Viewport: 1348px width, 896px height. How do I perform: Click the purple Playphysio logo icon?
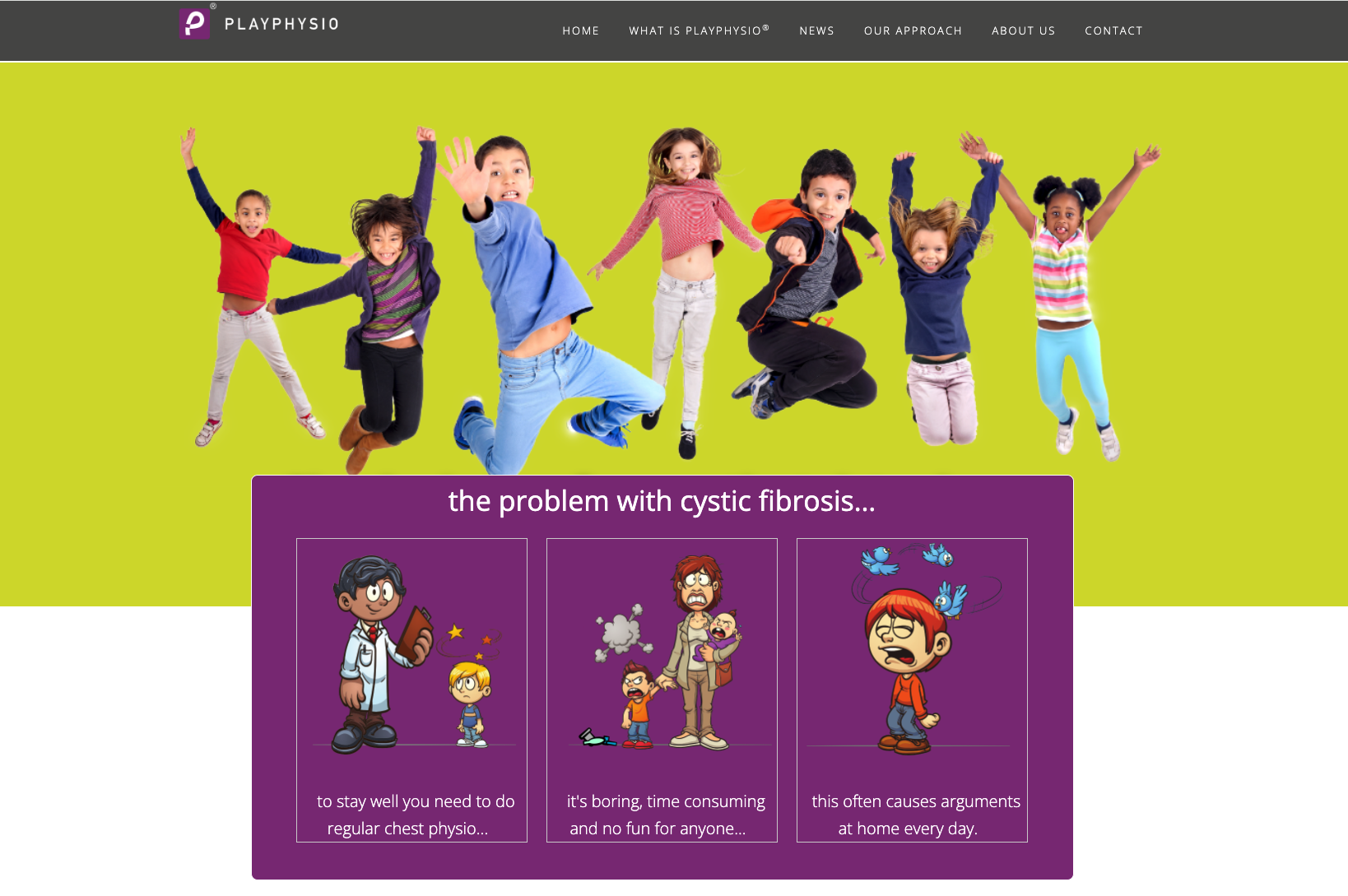pyautogui.click(x=195, y=23)
